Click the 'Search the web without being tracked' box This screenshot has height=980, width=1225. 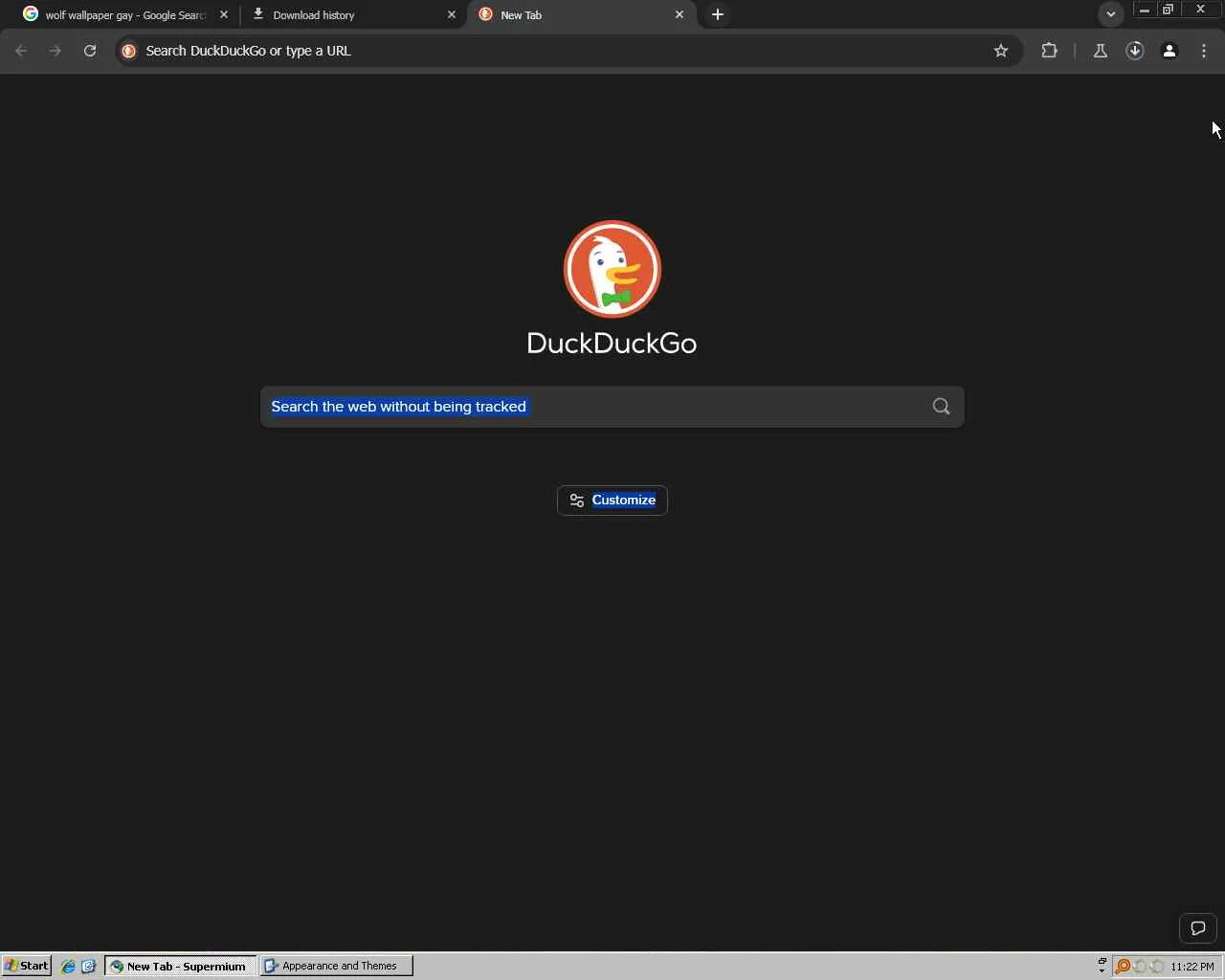pos(612,407)
